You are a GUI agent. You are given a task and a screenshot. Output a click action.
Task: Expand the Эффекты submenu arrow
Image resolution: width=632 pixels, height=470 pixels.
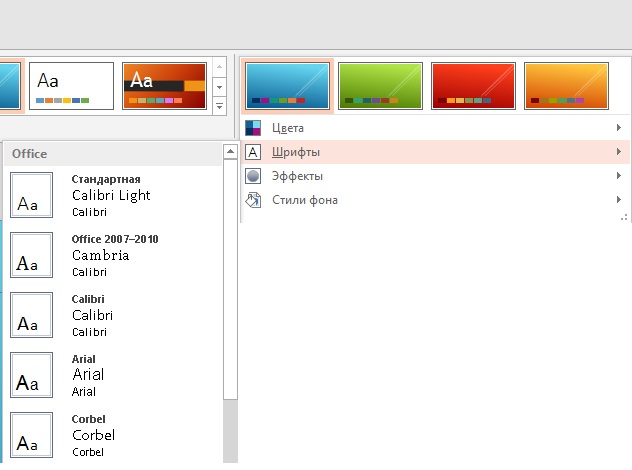(x=619, y=175)
